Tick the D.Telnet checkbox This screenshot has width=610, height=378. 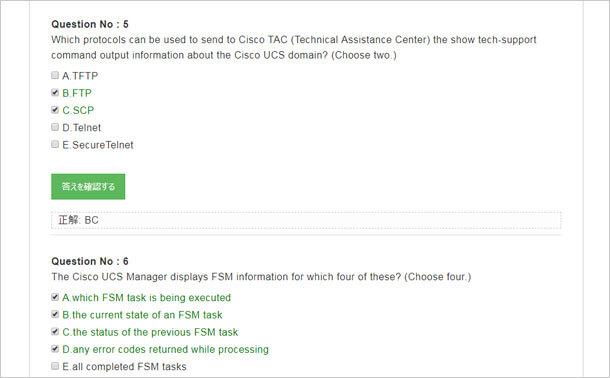point(55,127)
